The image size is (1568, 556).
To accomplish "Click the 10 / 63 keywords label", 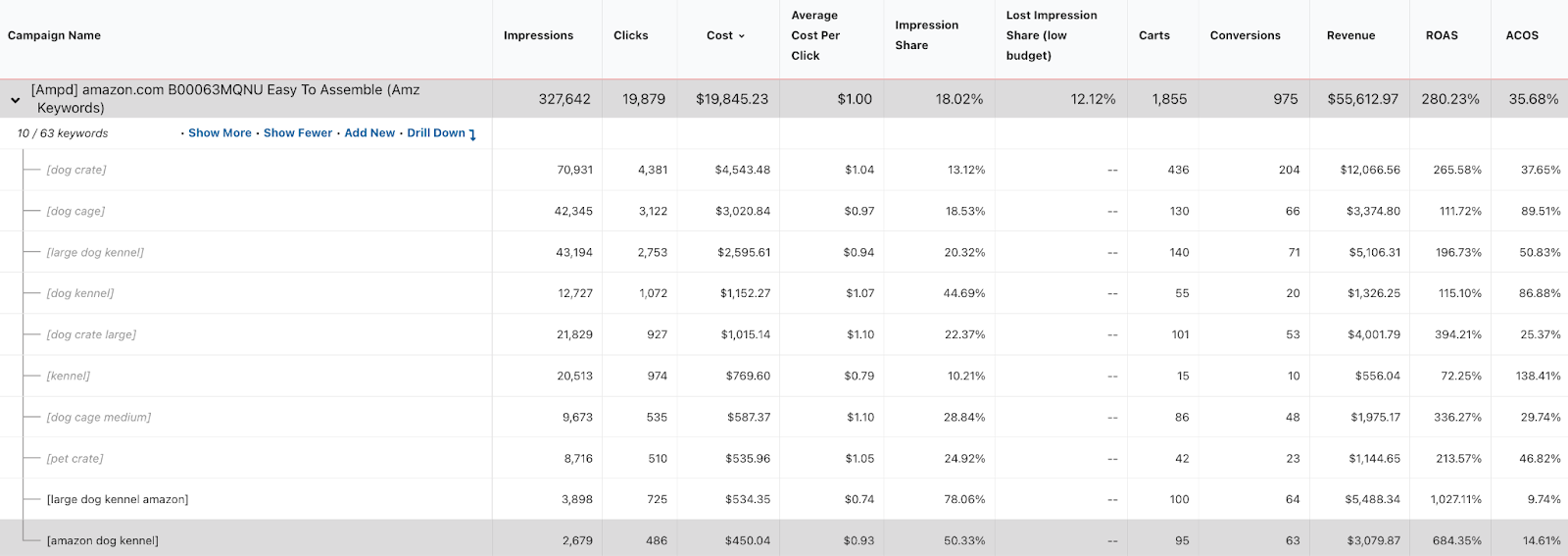I will [x=63, y=133].
